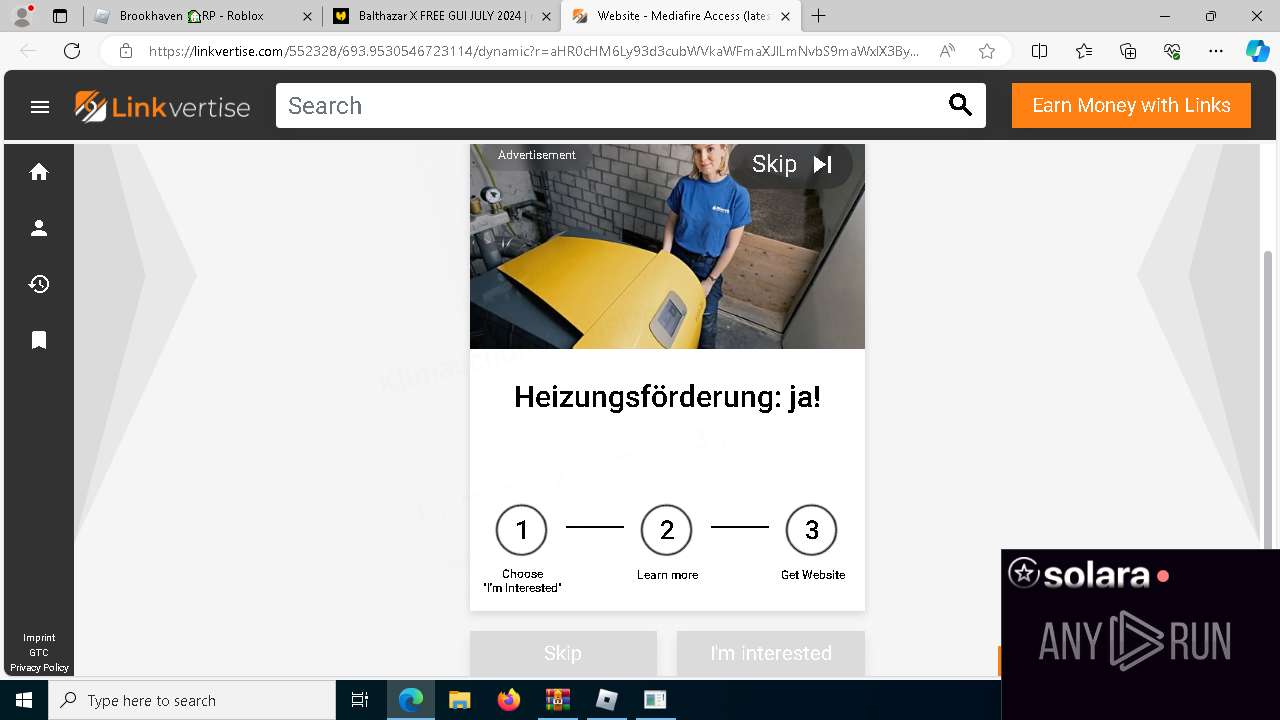The image size is (1280, 720).
Task: Open the Linkvertise hamburger menu
Action: tap(40, 106)
